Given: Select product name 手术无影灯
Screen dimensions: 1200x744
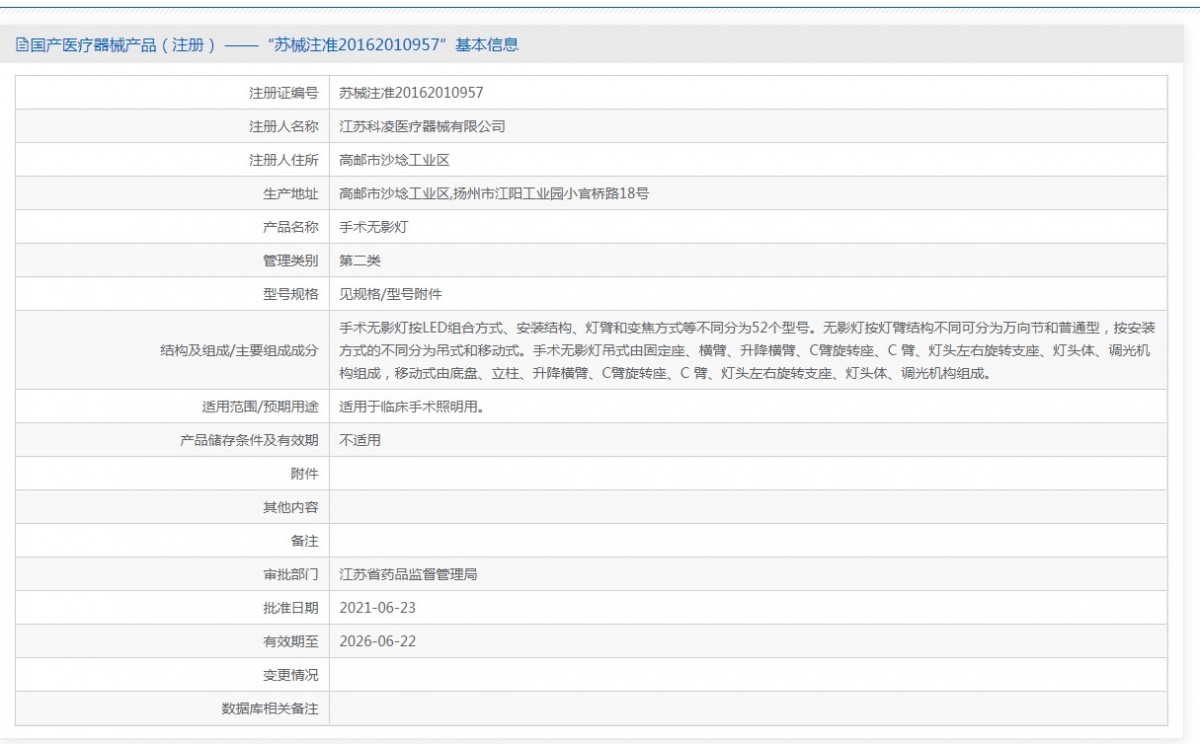Looking at the screenshot, I should pos(373,227).
